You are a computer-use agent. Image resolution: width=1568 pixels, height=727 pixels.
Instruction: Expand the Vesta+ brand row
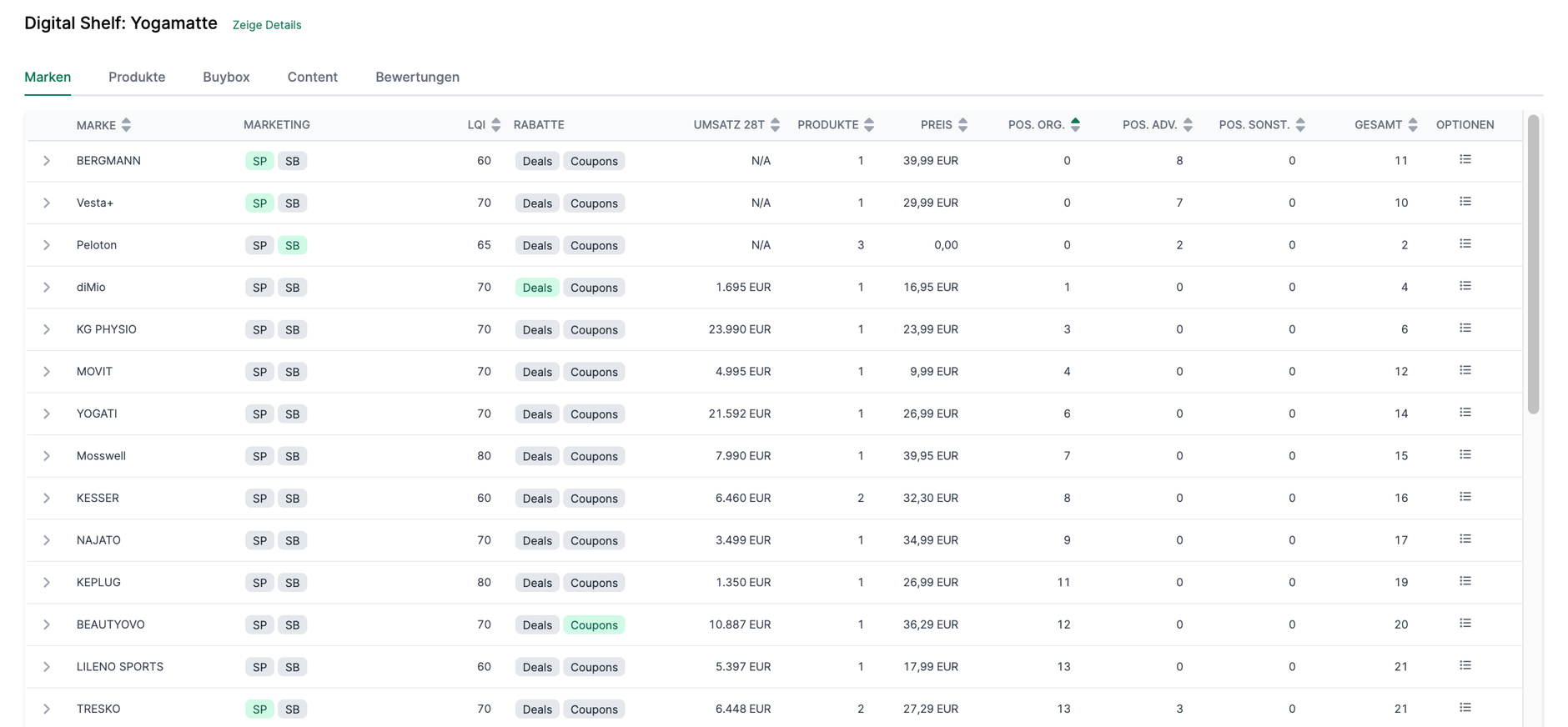point(47,203)
